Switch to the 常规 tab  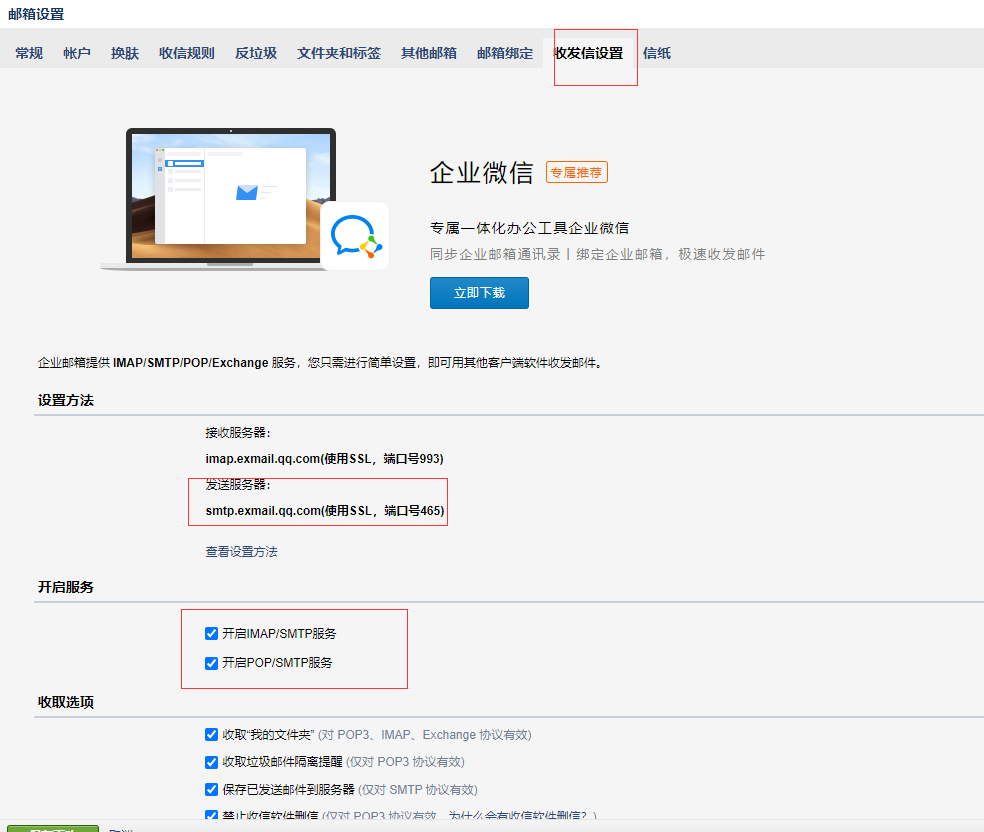[x=28, y=53]
